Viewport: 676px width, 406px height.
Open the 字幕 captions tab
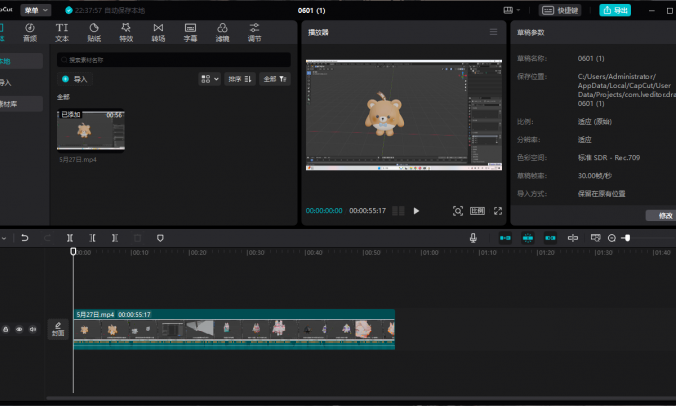[x=190, y=33]
